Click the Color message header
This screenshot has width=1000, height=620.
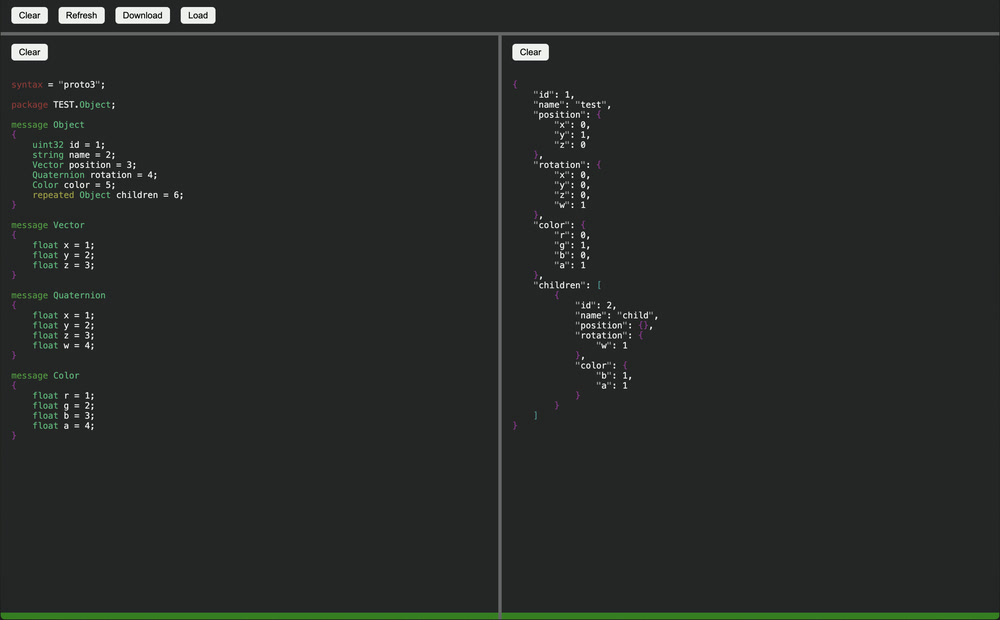click(47, 374)
